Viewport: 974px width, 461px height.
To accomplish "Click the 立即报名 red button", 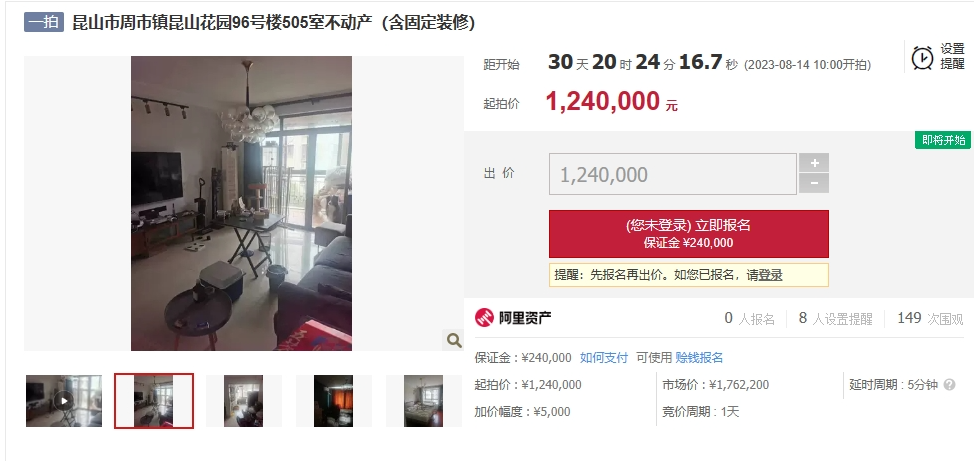I will 689,234.
